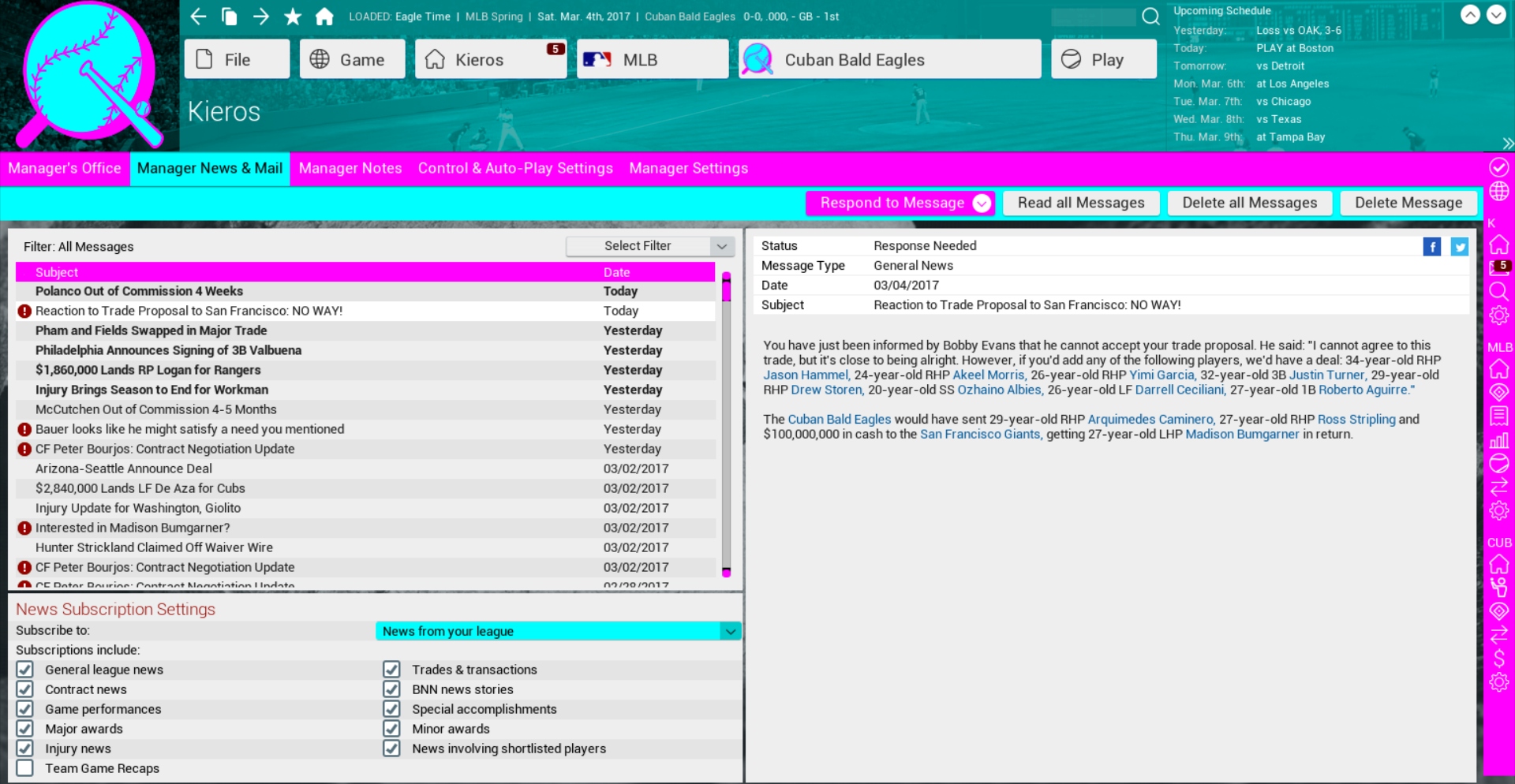Open MLB statistics bar chart icon

pos(1499,440)
